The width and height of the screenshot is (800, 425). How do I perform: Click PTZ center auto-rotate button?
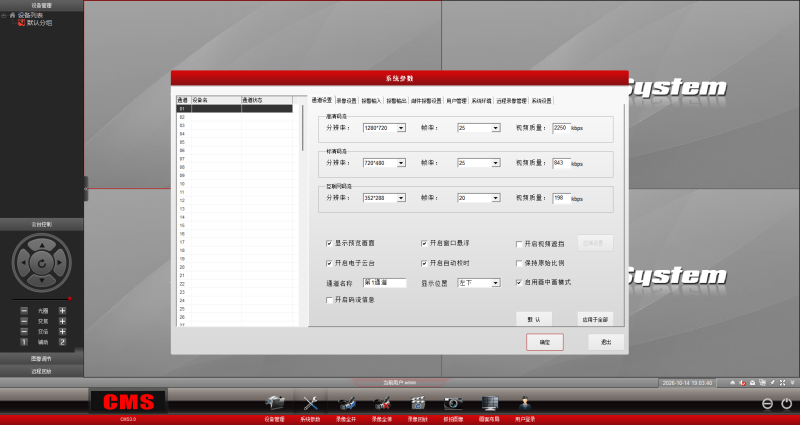pyautogui.click(x=42, y=263)
